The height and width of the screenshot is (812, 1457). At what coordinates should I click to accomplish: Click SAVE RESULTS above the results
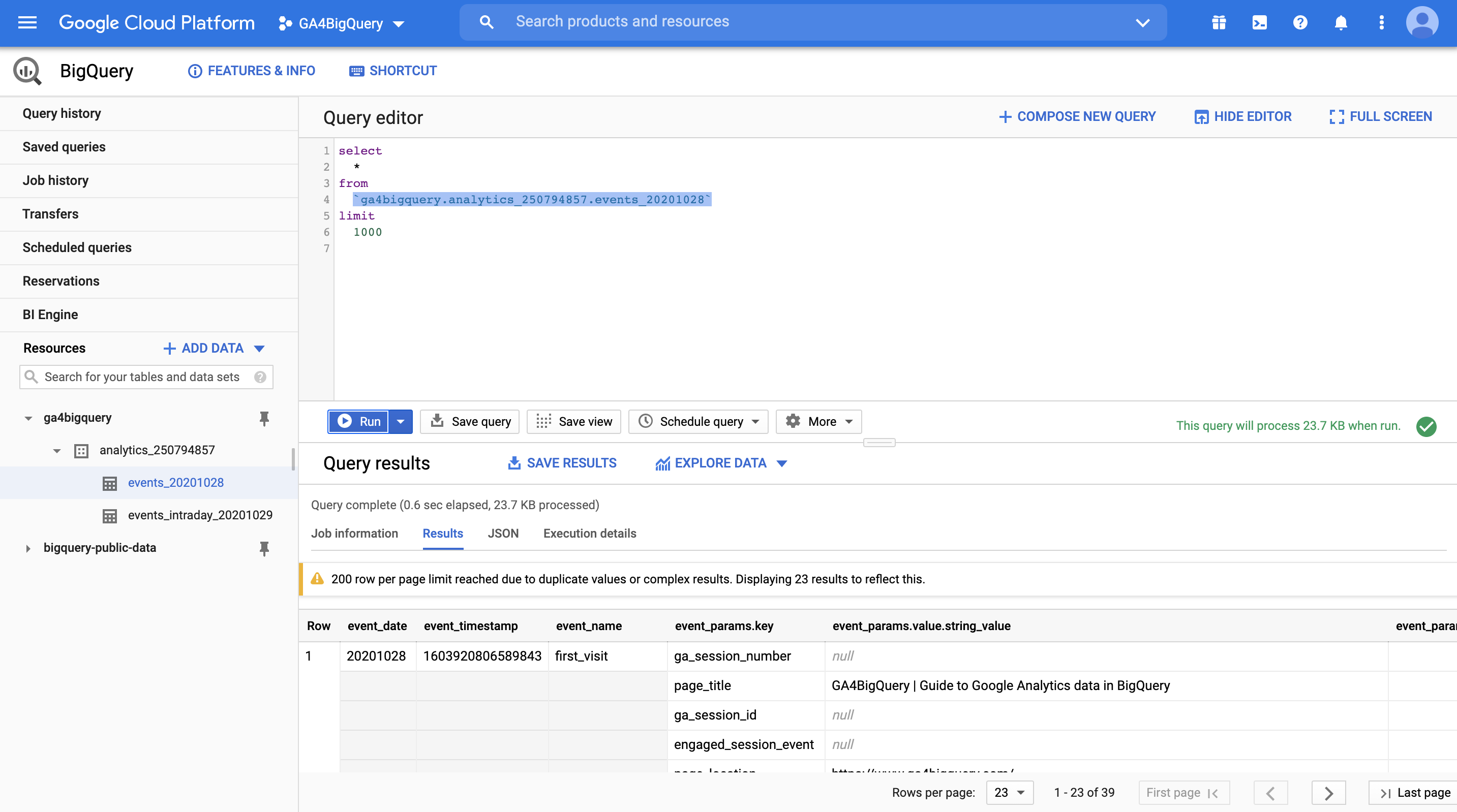(562, 462)
